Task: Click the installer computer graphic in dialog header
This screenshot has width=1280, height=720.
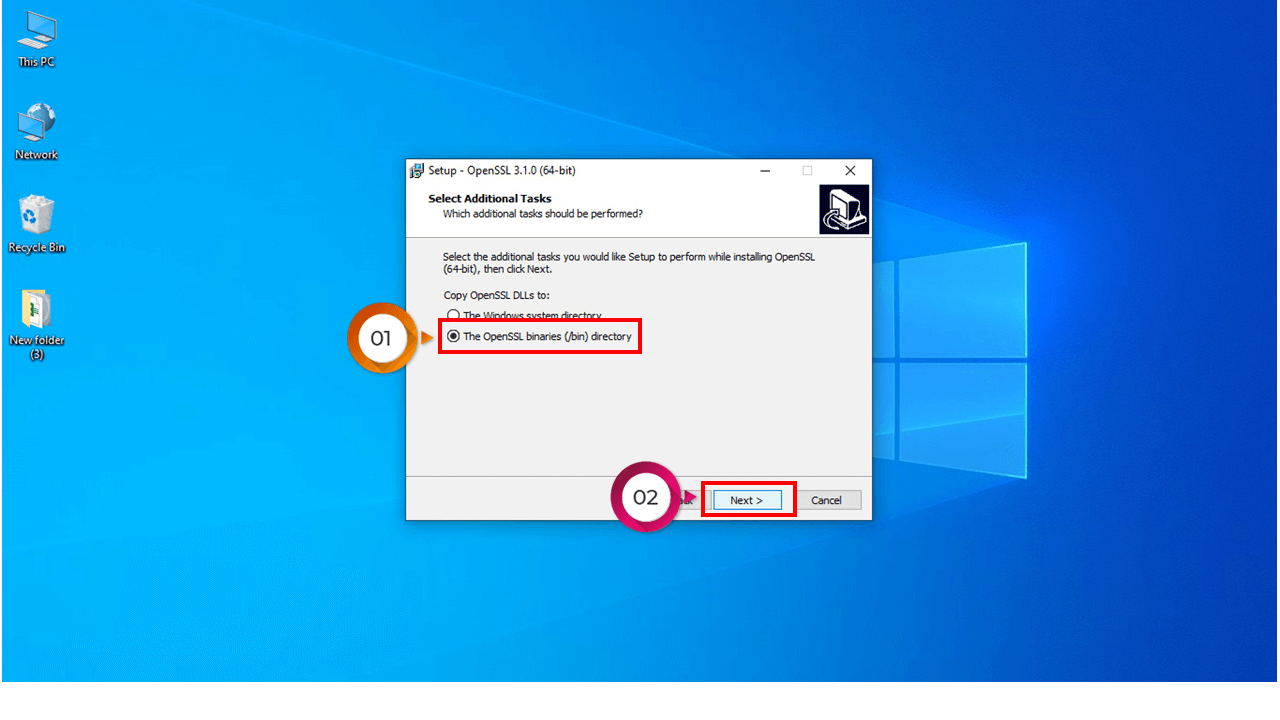Action: [x=844, y=210]
